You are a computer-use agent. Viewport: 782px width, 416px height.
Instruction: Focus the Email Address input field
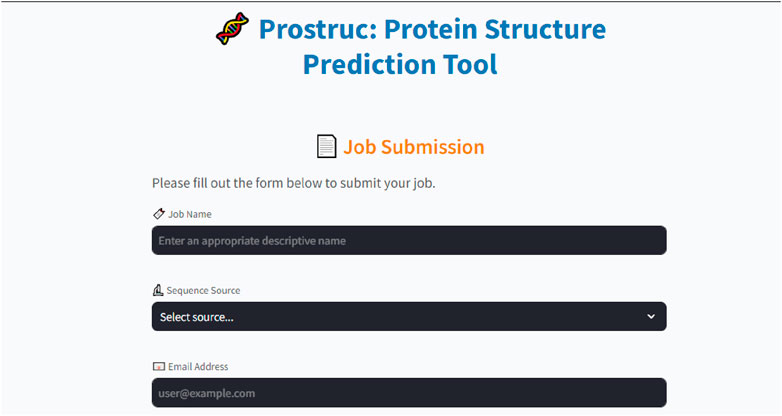(x=409, y=393)
